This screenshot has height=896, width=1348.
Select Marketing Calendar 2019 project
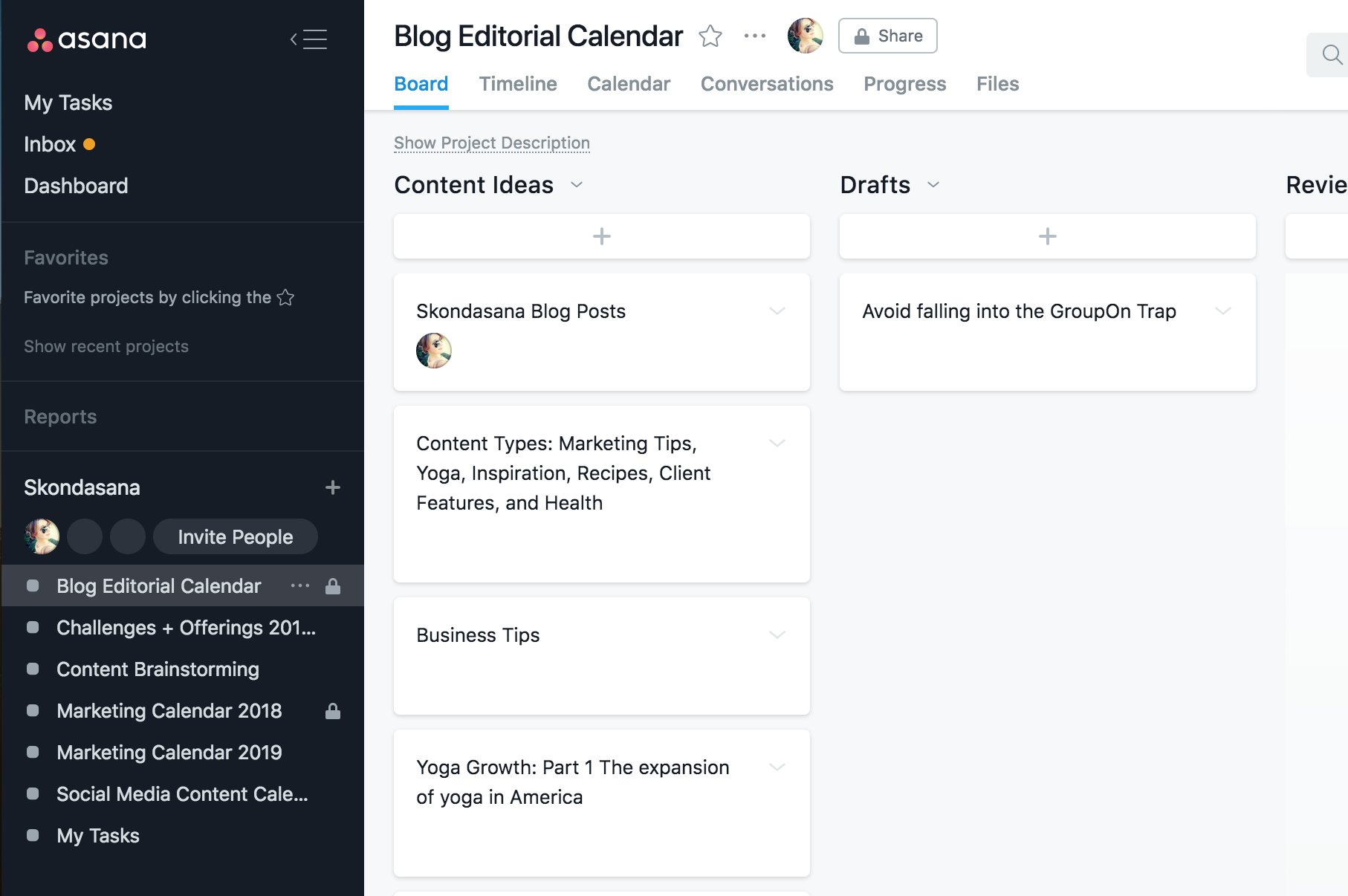click(x=169, y=753)
